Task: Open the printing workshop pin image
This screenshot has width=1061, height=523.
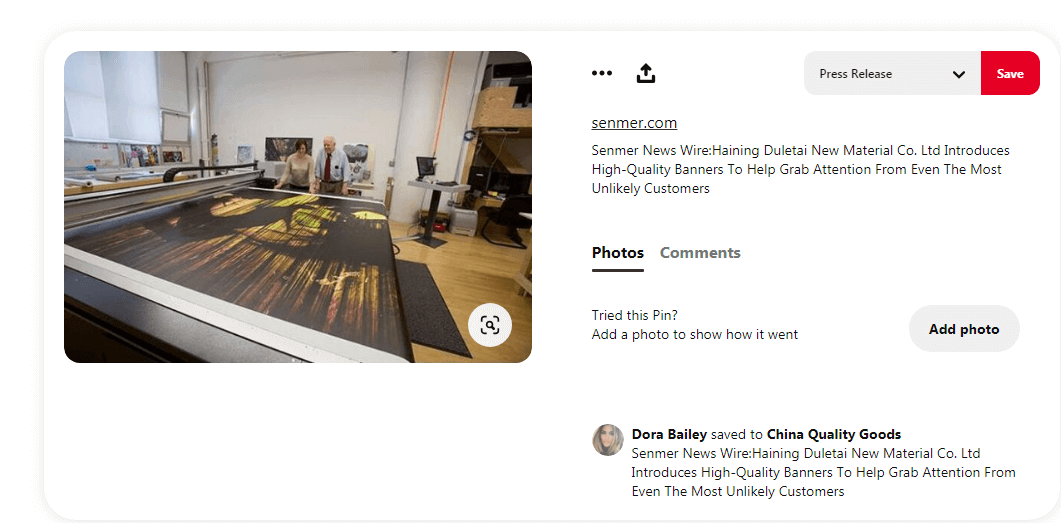Action: 298,207
